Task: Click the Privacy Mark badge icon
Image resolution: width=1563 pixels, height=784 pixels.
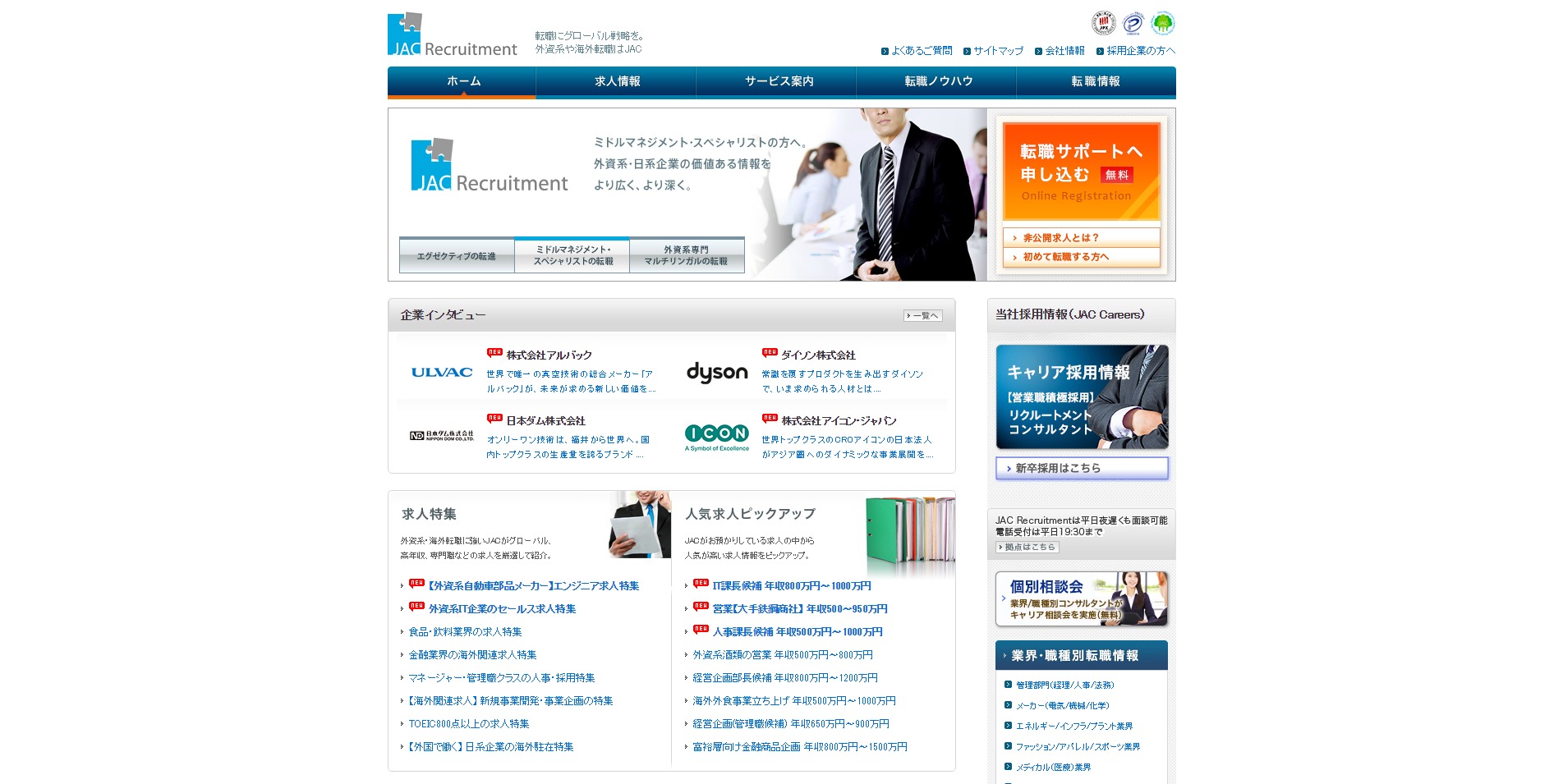Action: click(x=1133, y=23)
